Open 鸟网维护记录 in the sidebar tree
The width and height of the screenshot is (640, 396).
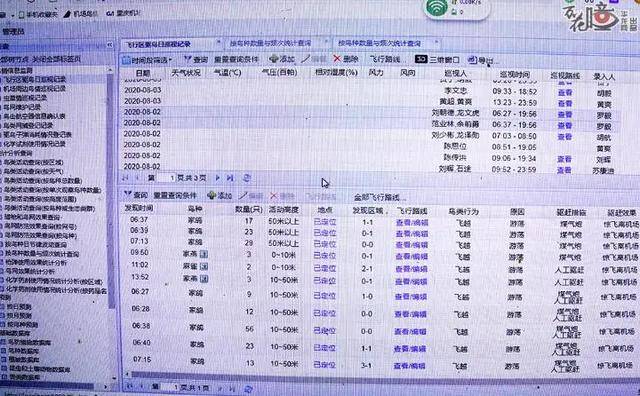[x=22, y=107]
